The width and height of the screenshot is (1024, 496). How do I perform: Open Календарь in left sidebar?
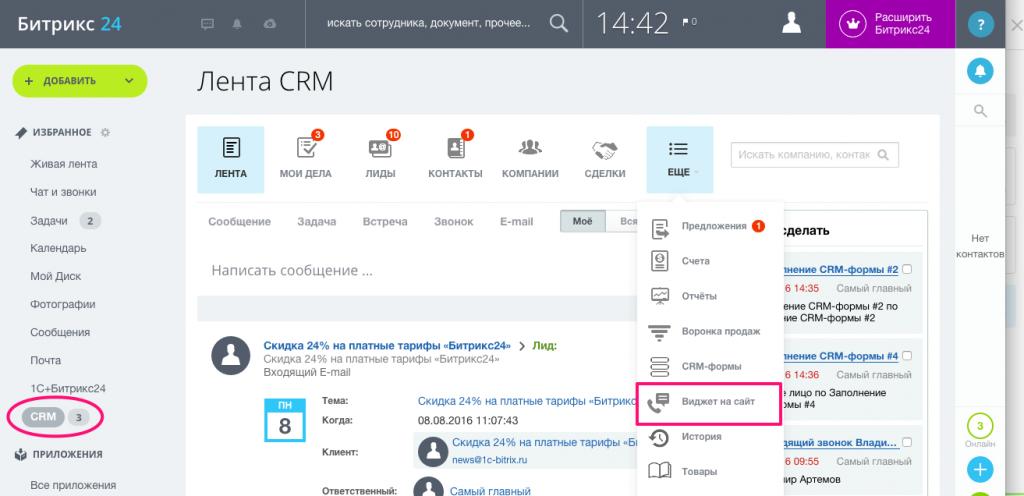click(x=58, y=249)
